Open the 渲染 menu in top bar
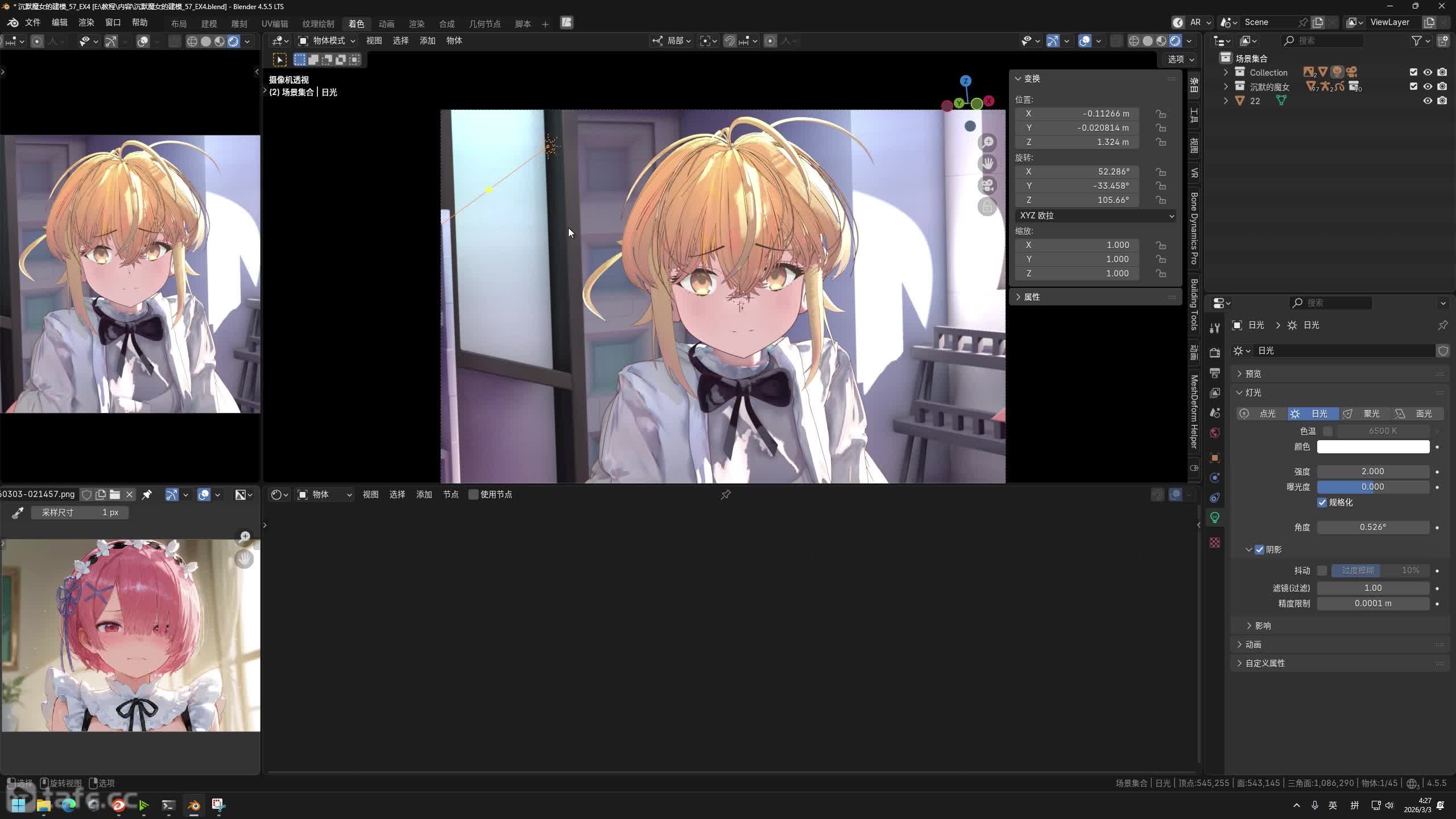The image size is (1456, 819). click(x=86, y=22)
